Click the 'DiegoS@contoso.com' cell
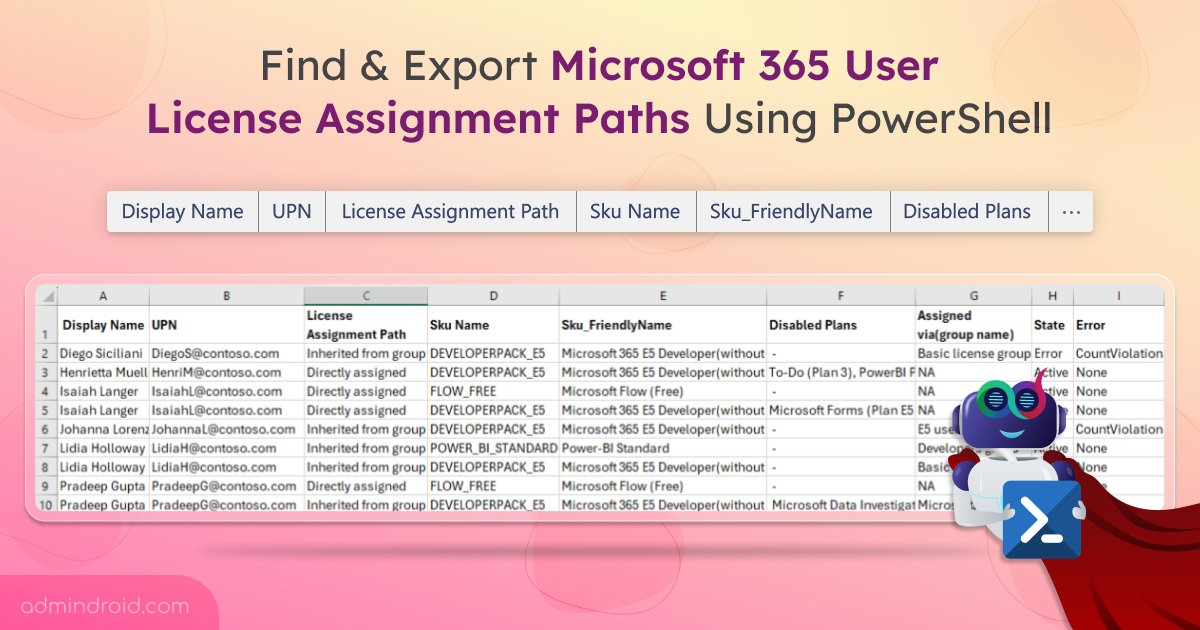 [x=227, y=353]
